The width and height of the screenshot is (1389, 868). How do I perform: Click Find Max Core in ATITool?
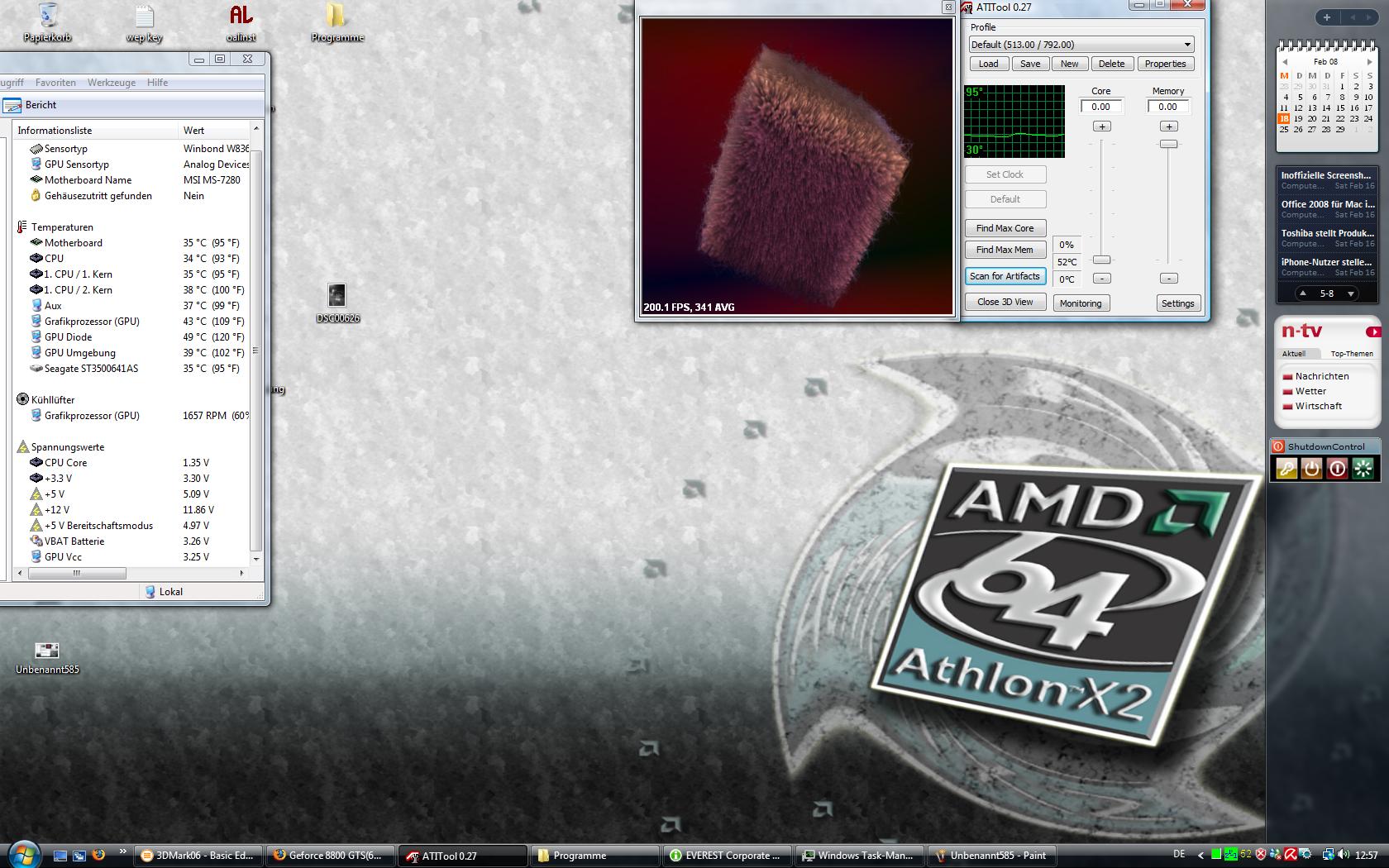1005,228
